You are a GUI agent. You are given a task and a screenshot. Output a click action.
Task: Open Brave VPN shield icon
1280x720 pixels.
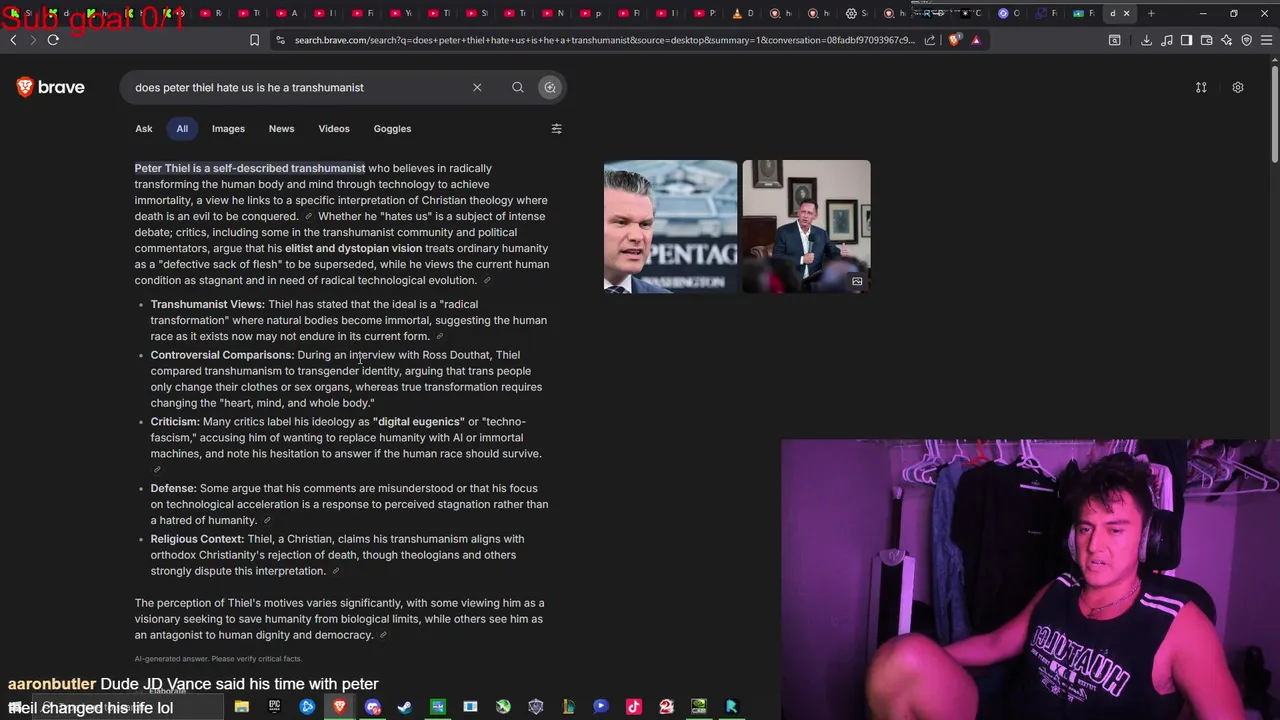1246,40
